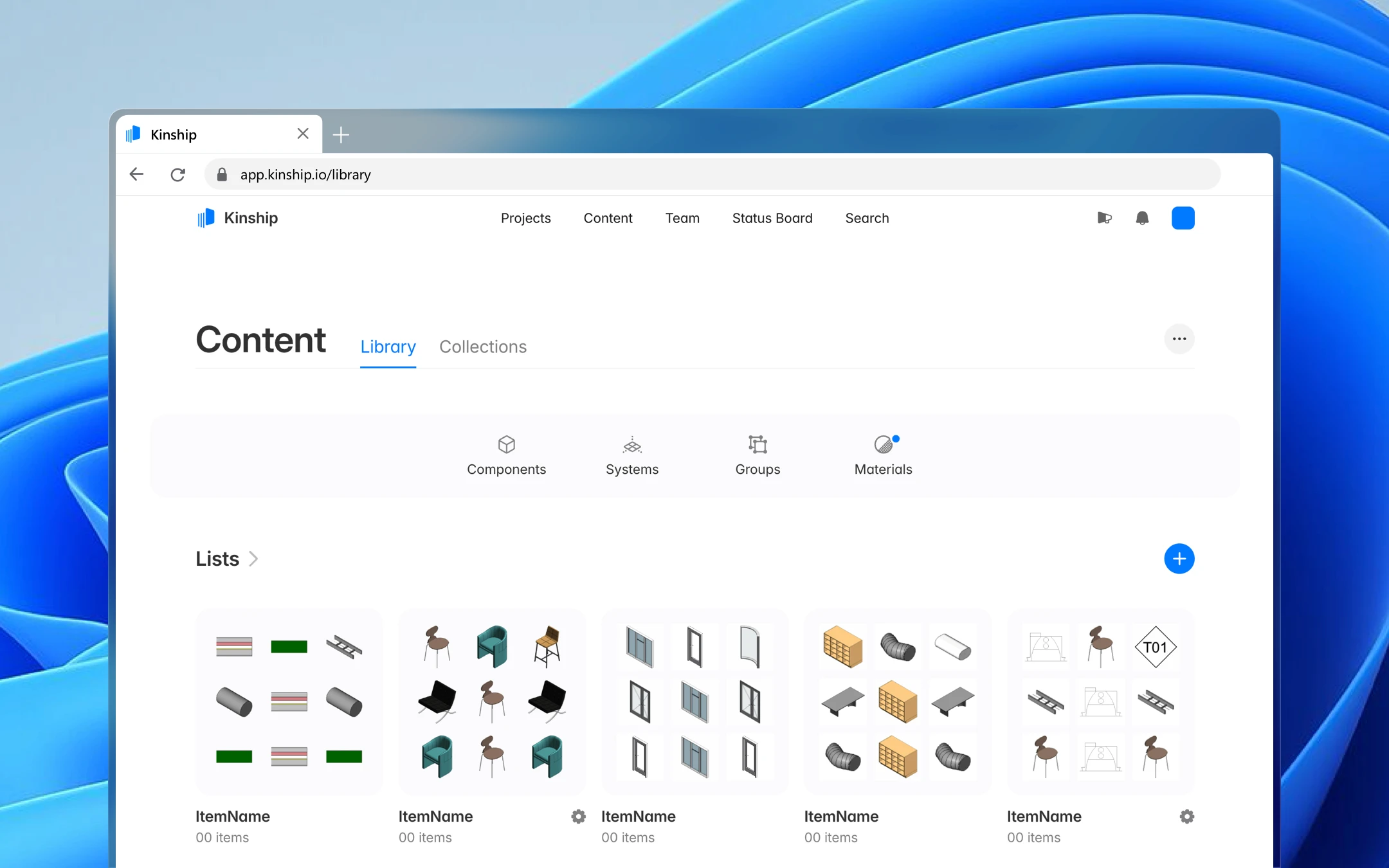Select the Library tab

[x=388, y=347]
